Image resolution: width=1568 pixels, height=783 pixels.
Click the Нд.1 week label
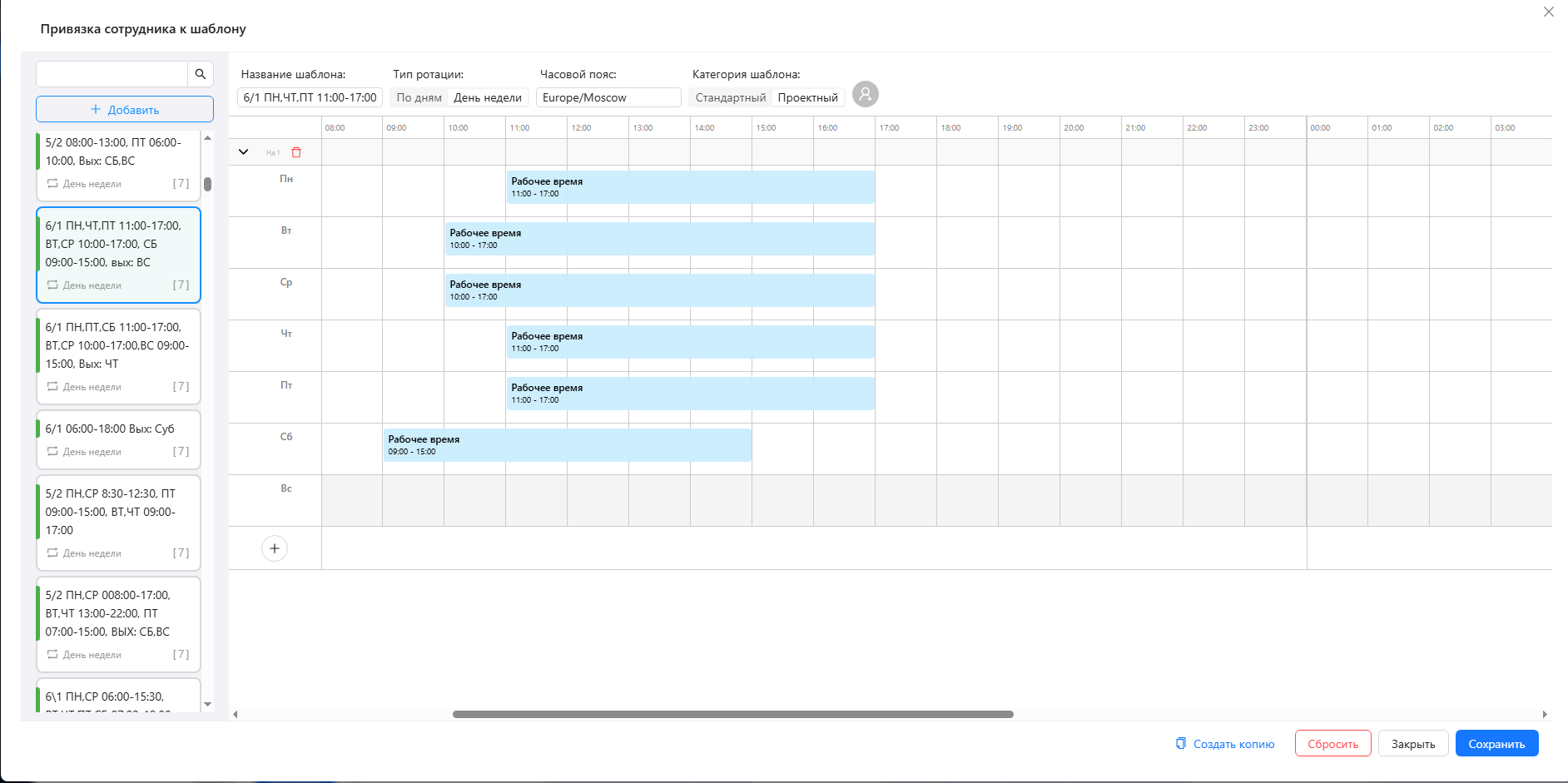click(273, 153)
